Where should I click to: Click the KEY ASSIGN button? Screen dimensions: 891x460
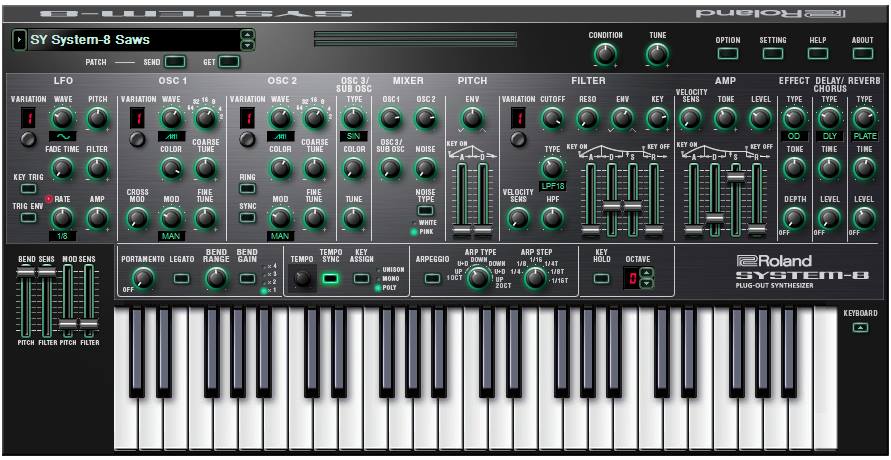point(361,278)
